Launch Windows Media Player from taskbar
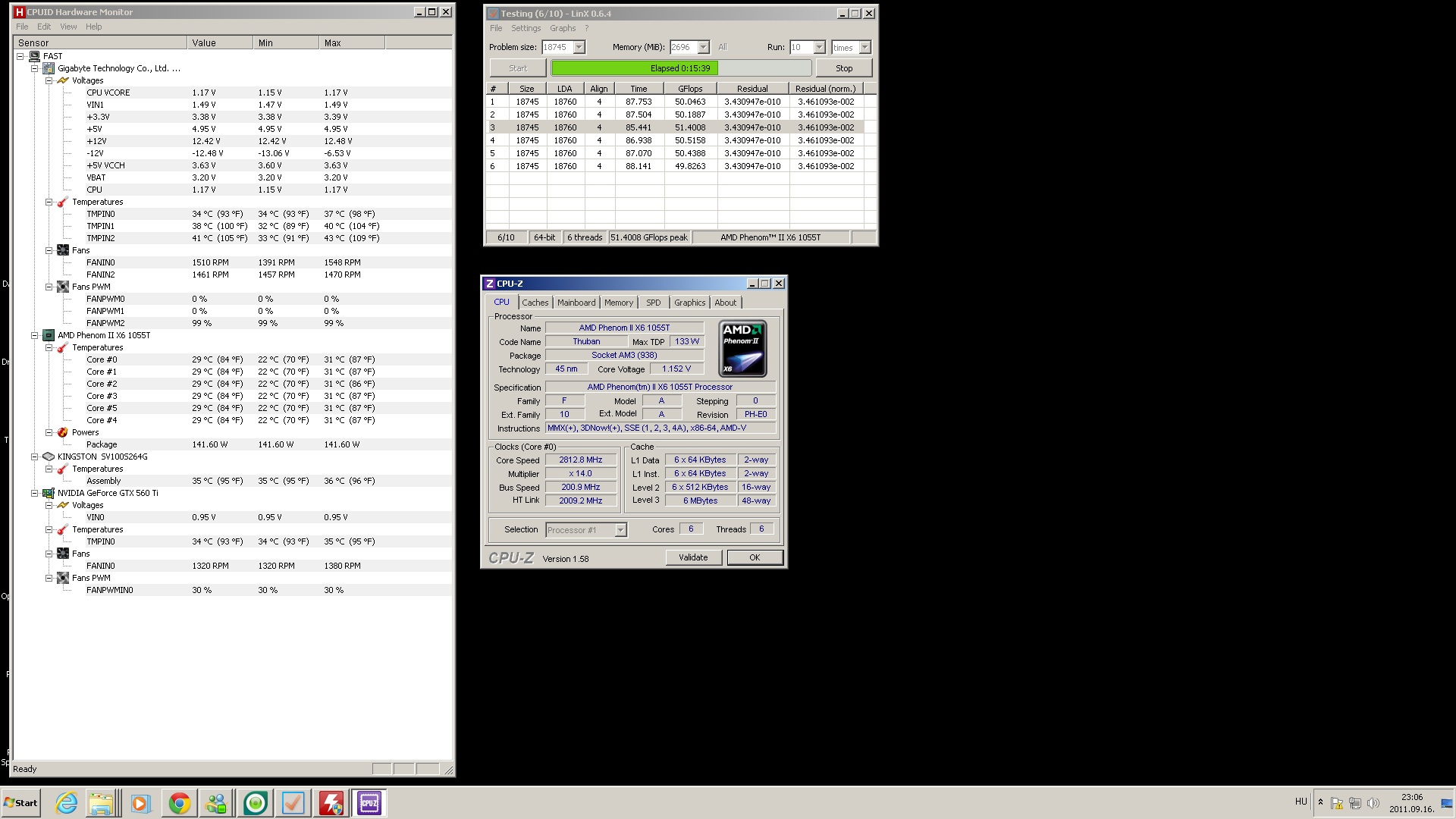The height and width of the screenshot is (819, 1456). coord(140,803)
